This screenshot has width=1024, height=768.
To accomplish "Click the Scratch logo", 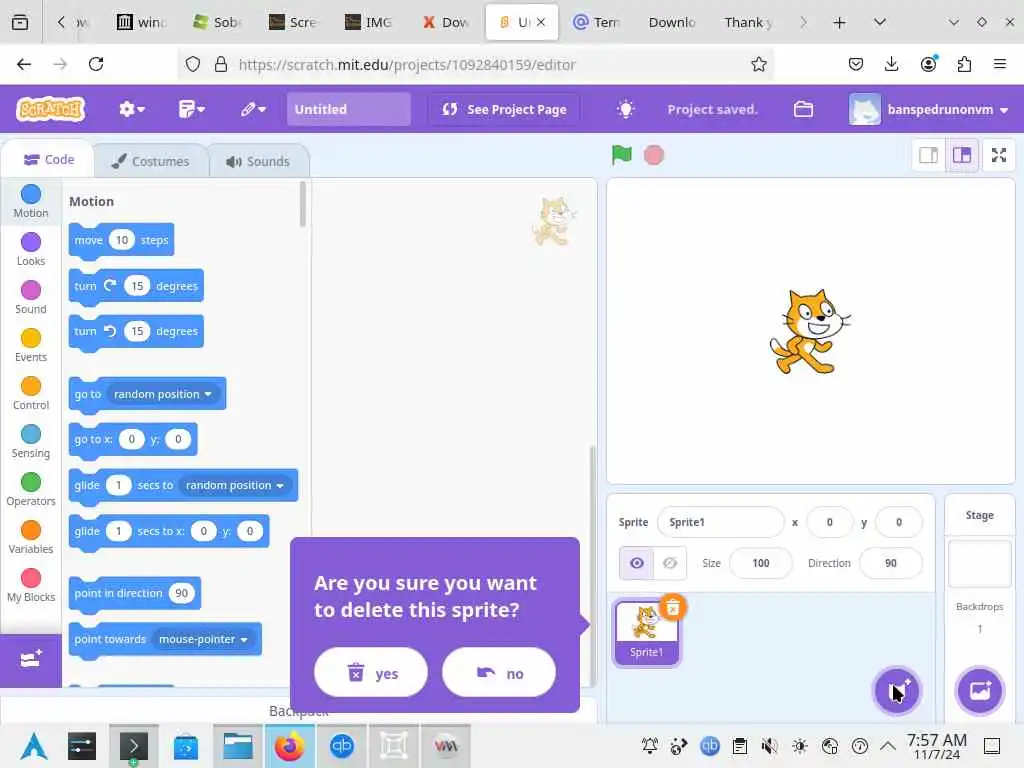I will [51, 109].
